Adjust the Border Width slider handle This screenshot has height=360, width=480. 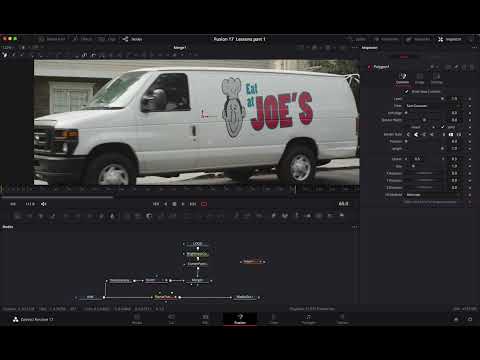(424, 120)
